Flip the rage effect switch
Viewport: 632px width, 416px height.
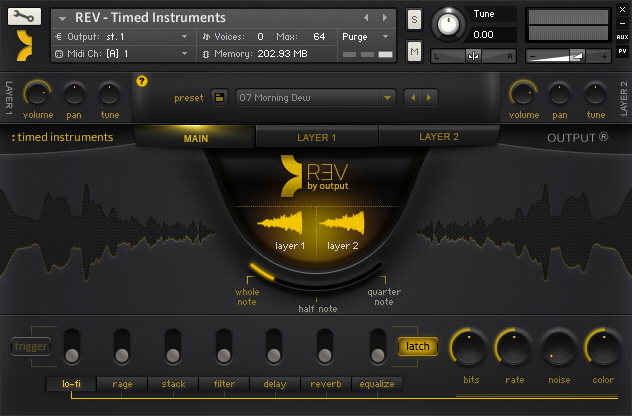[x=122, y=346]
